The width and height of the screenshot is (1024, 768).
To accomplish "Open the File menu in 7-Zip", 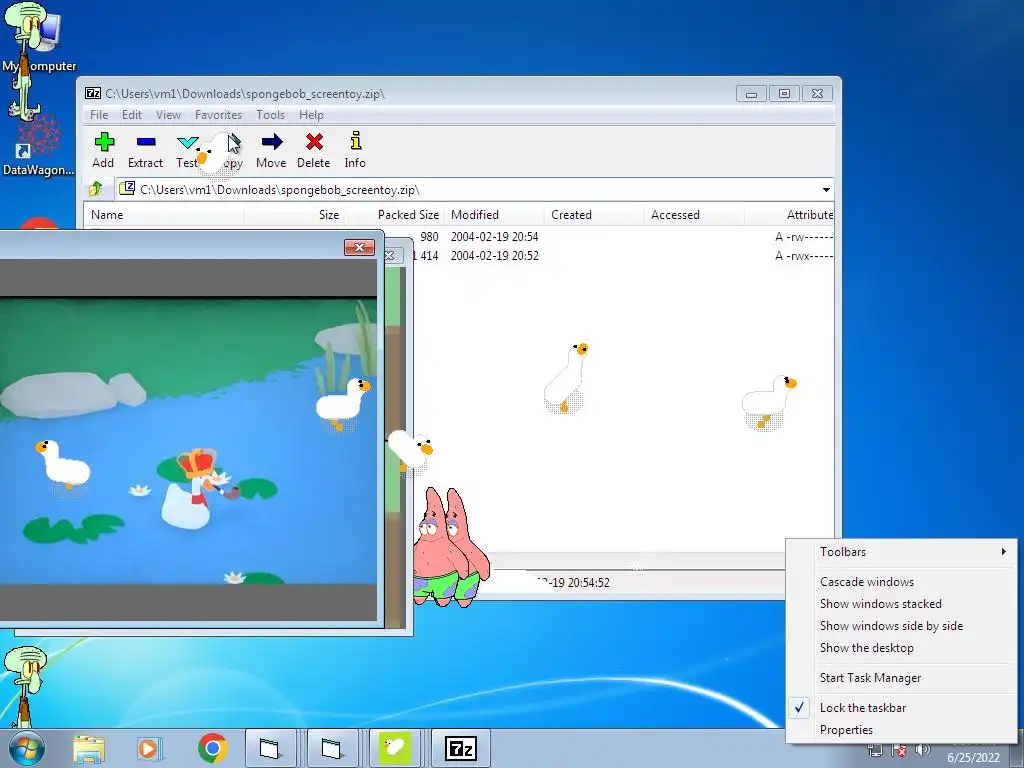I will coord(99,115).
